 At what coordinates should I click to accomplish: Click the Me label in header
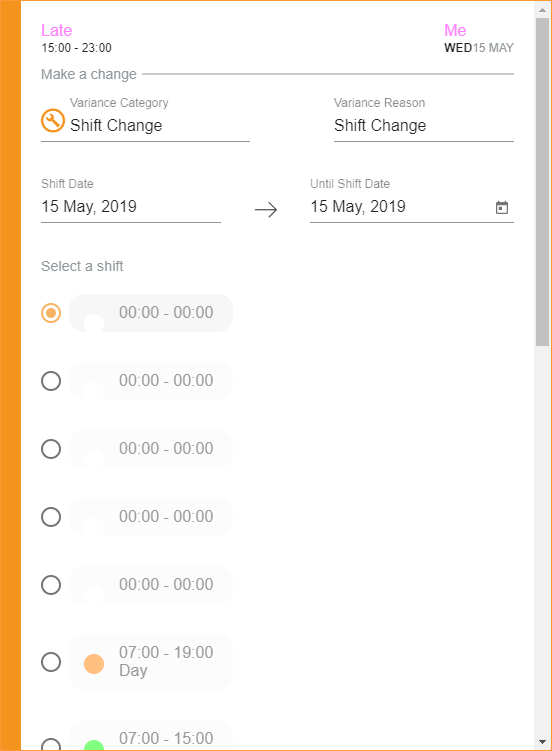coord(455,30)
